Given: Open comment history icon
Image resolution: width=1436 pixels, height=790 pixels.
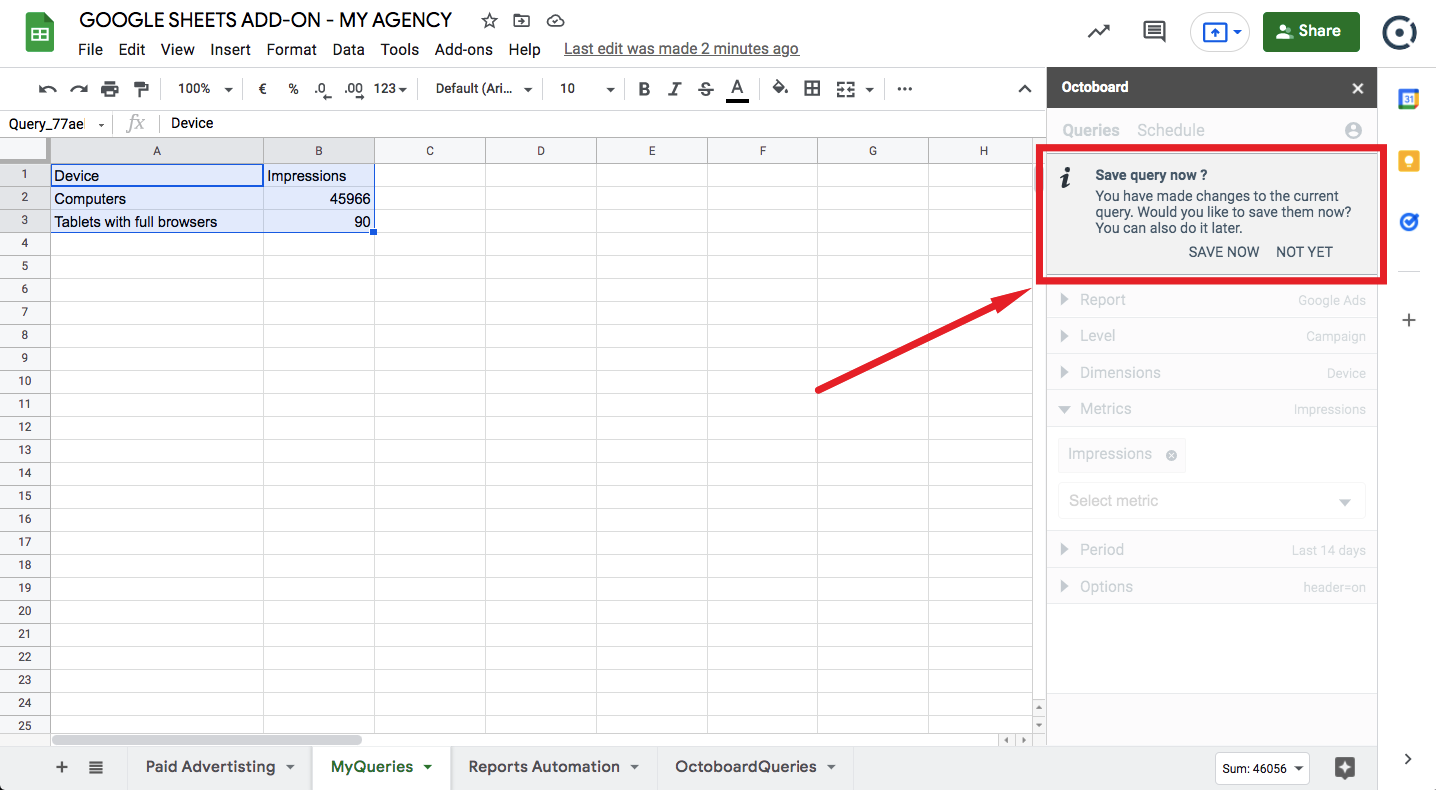Looking at the screenshot, I should click(1154, 32).
